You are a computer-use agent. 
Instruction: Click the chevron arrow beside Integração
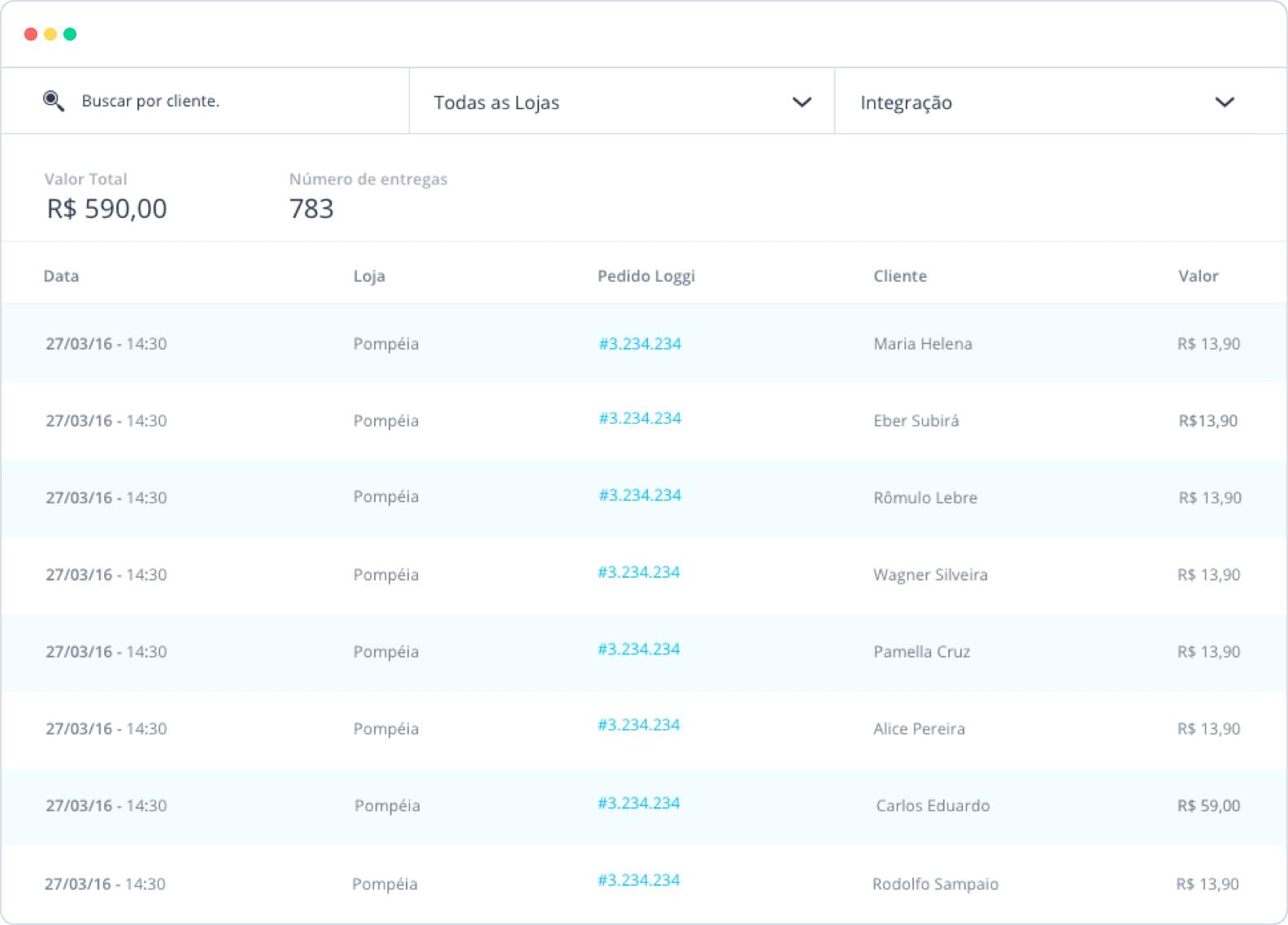[x=1225, y=102]
